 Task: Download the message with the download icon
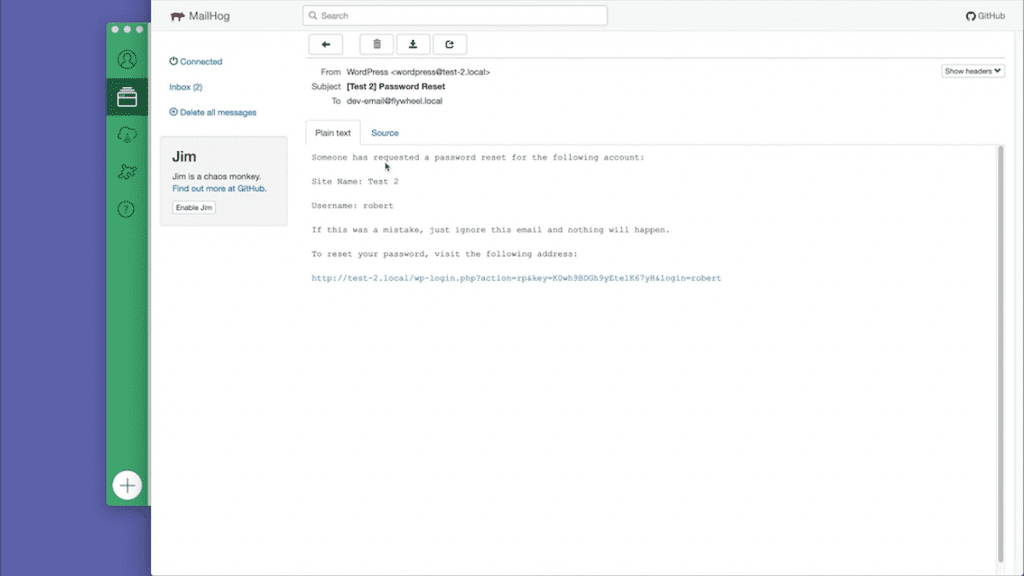click(413, 44)
